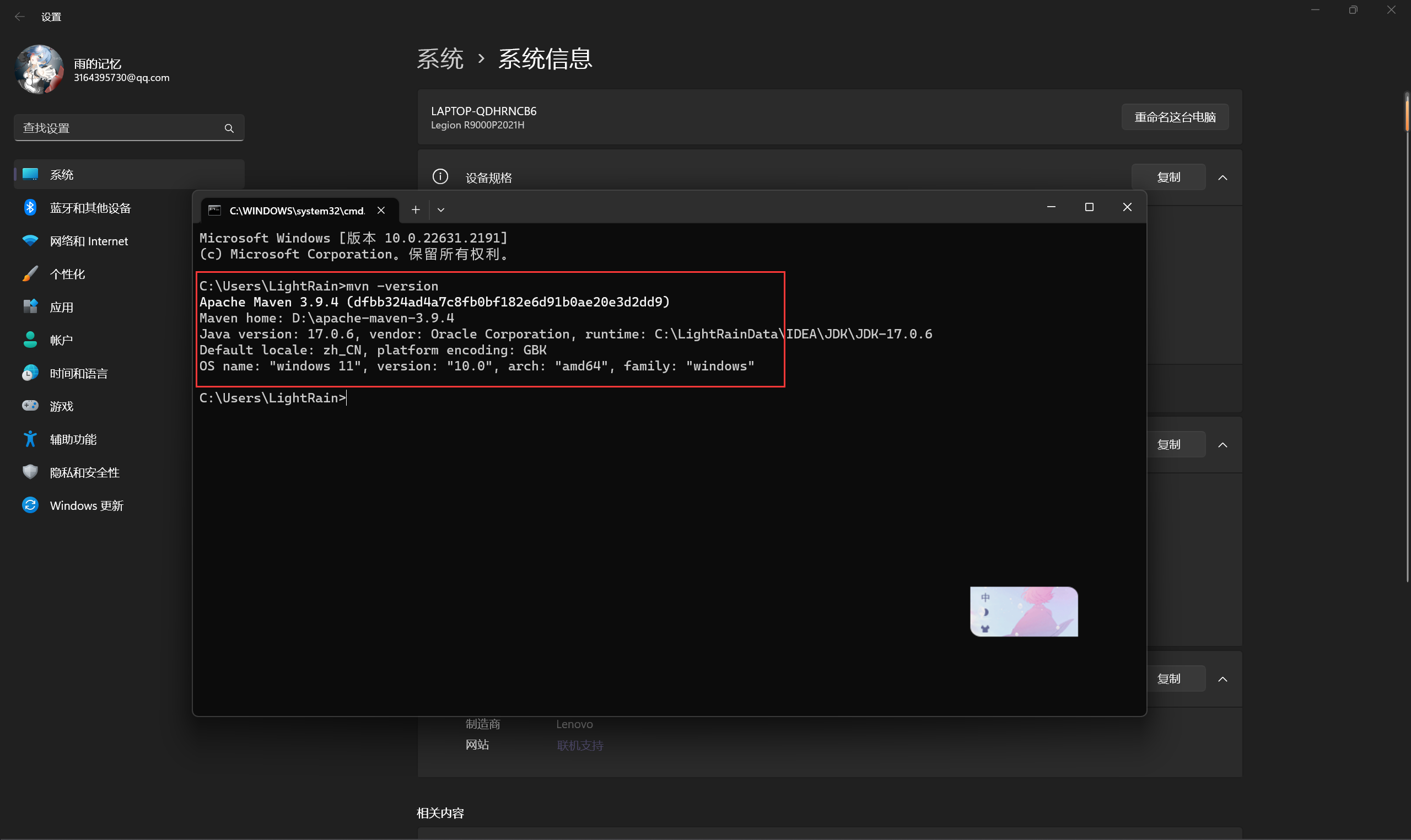The image size is (1411, 840).
Task: Add a new terminal tab
Action: 416,210
